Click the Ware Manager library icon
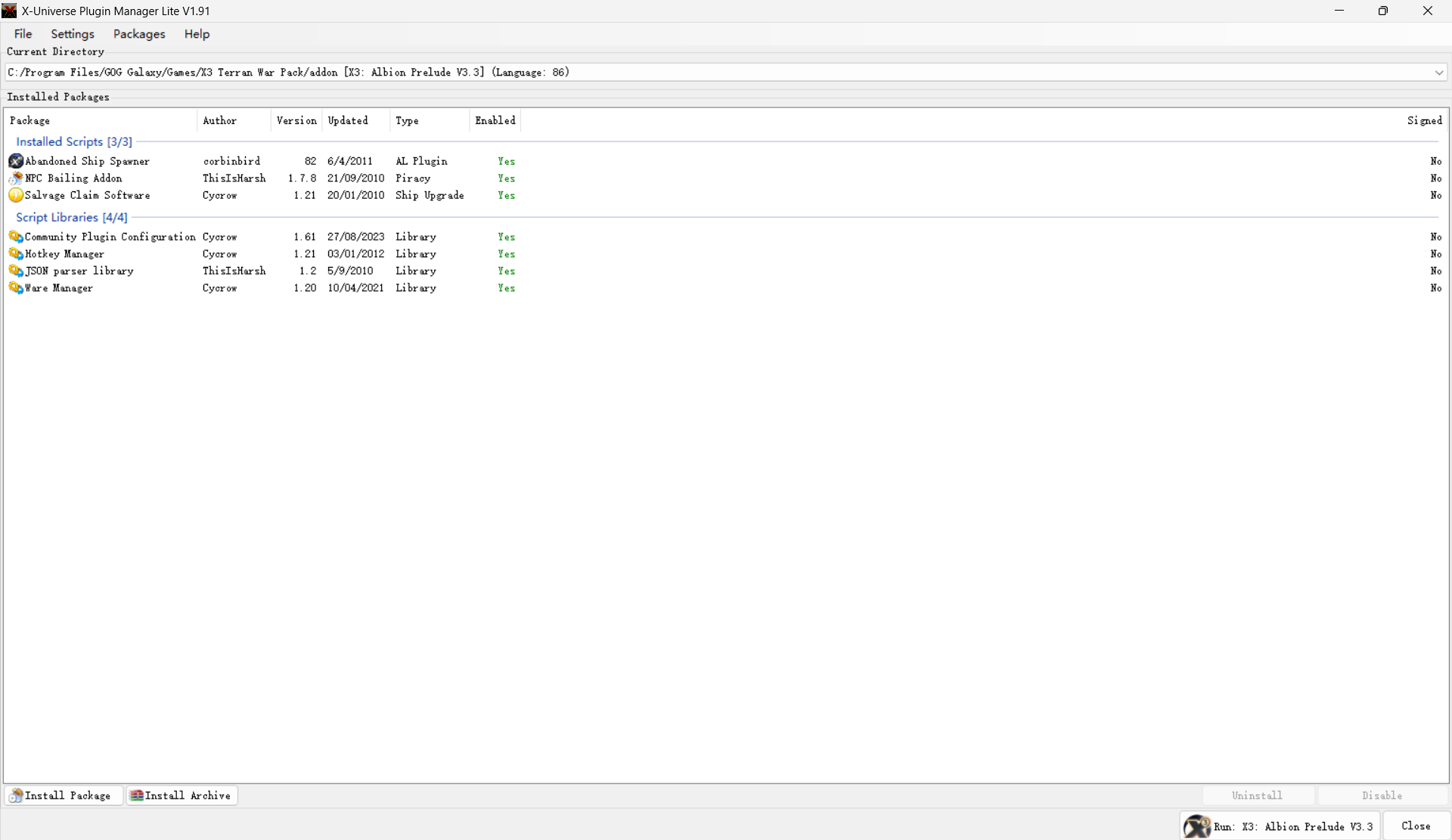The height and width of the screenshot is (840, 1452). 16,288
